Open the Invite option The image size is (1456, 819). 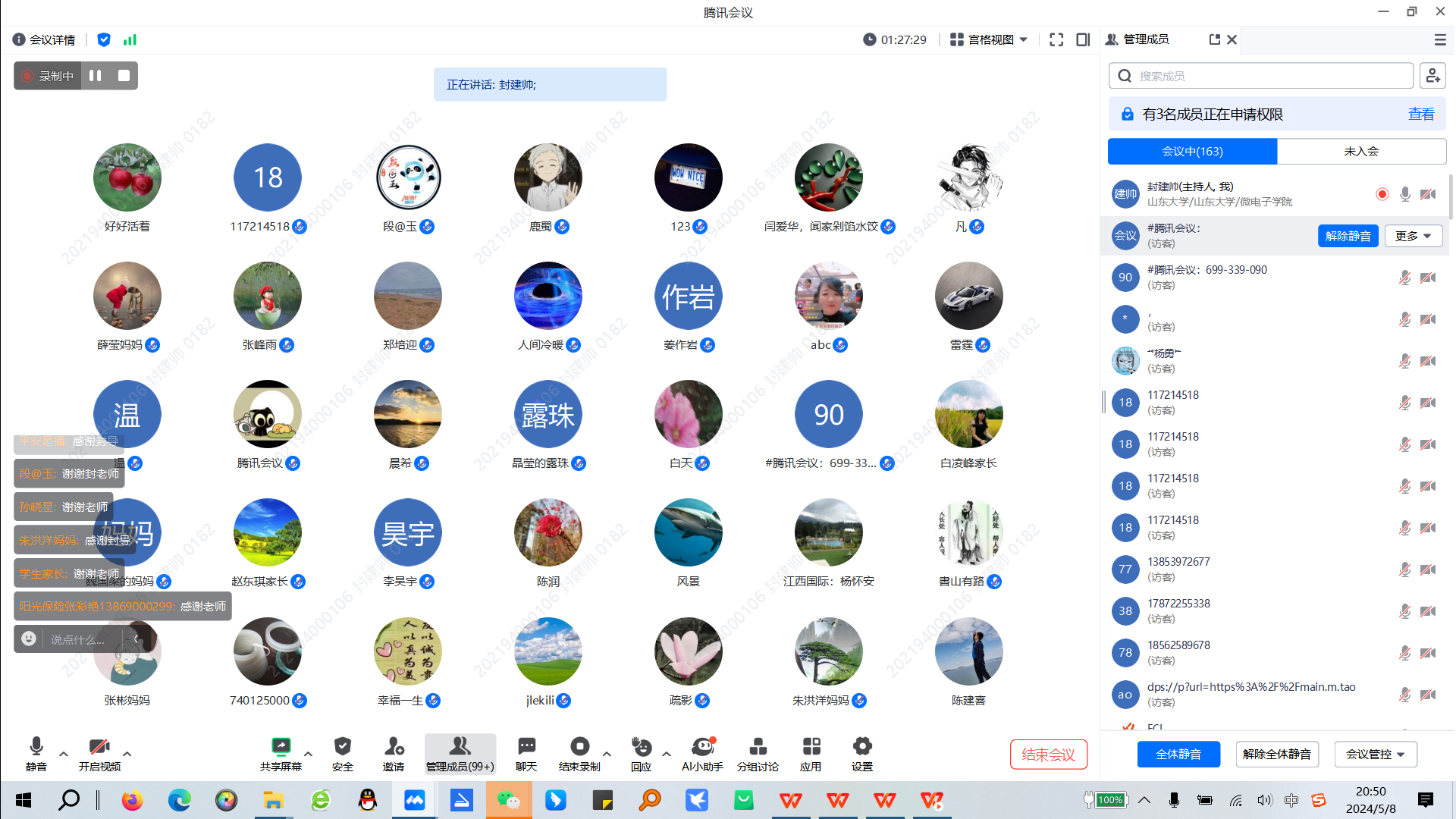click(394, 754)
